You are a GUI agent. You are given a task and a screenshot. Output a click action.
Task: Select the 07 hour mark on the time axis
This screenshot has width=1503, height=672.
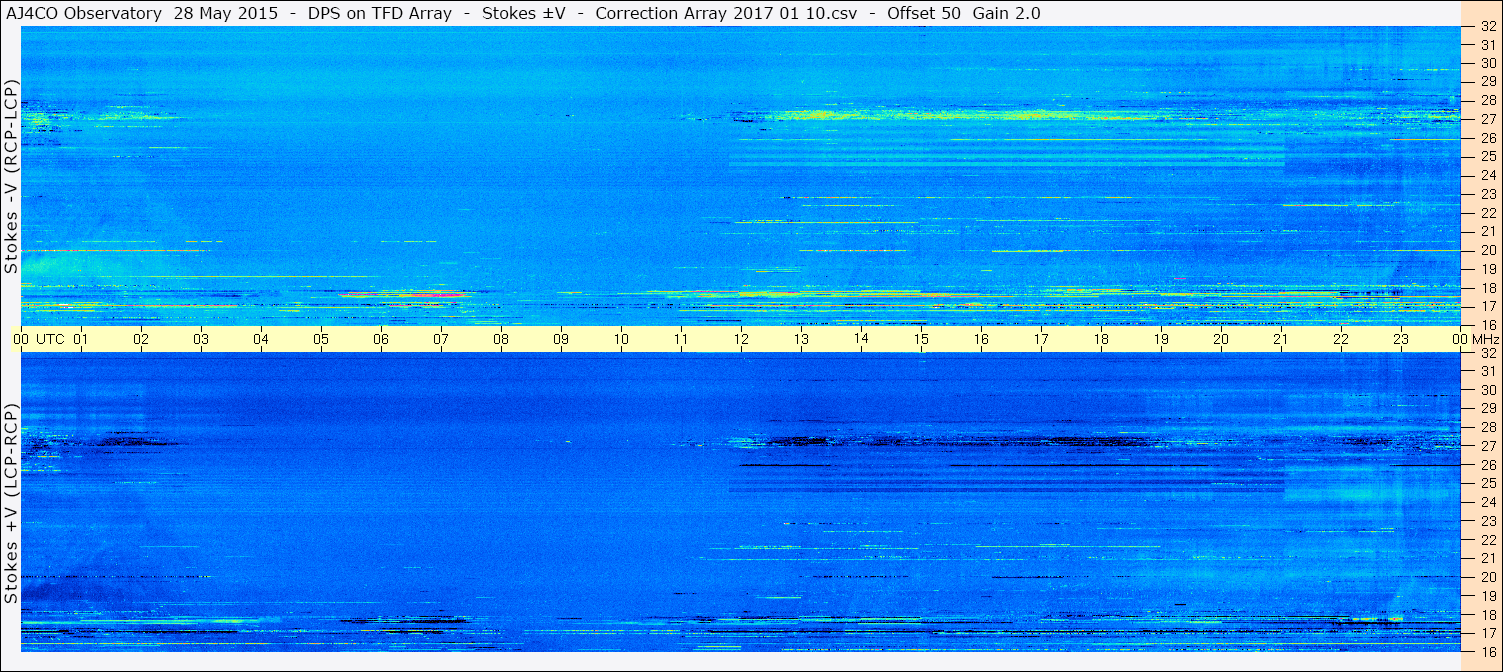coord(441,339)
